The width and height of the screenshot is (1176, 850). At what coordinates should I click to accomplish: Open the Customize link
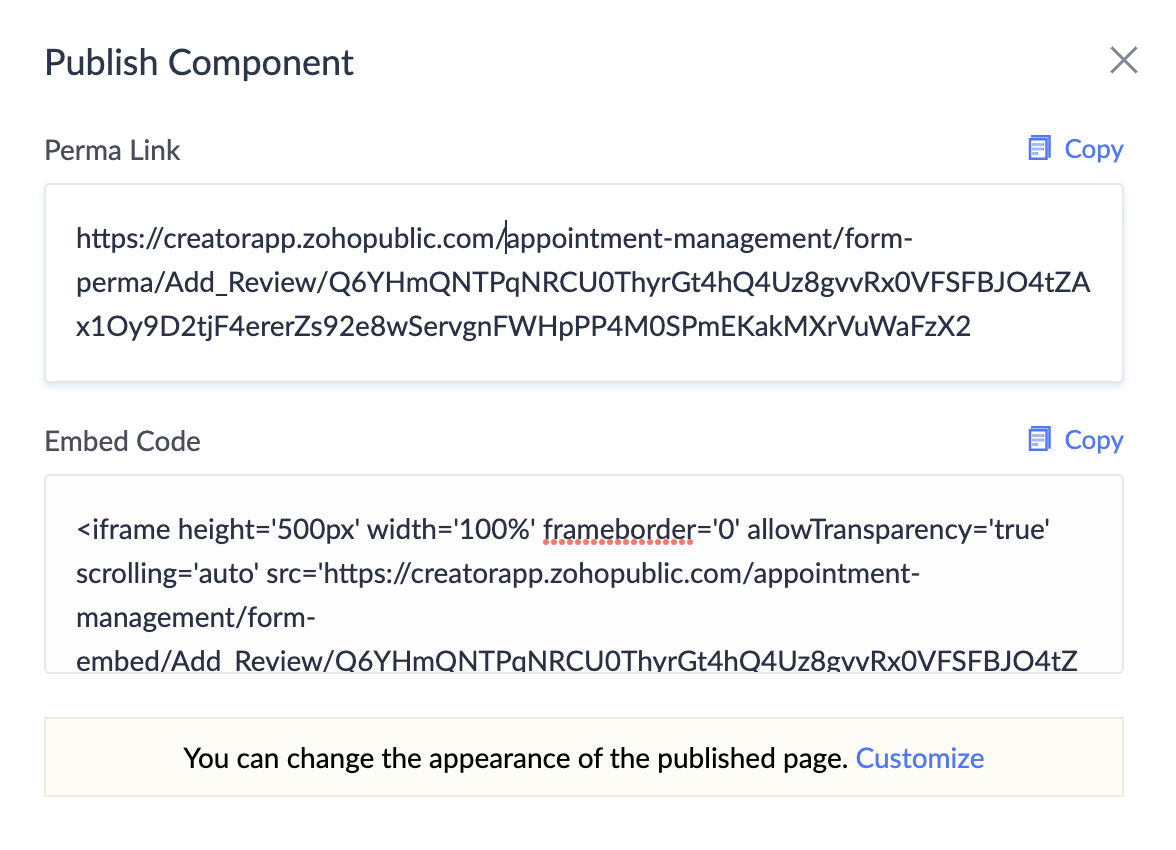click(x=920, y=758)
